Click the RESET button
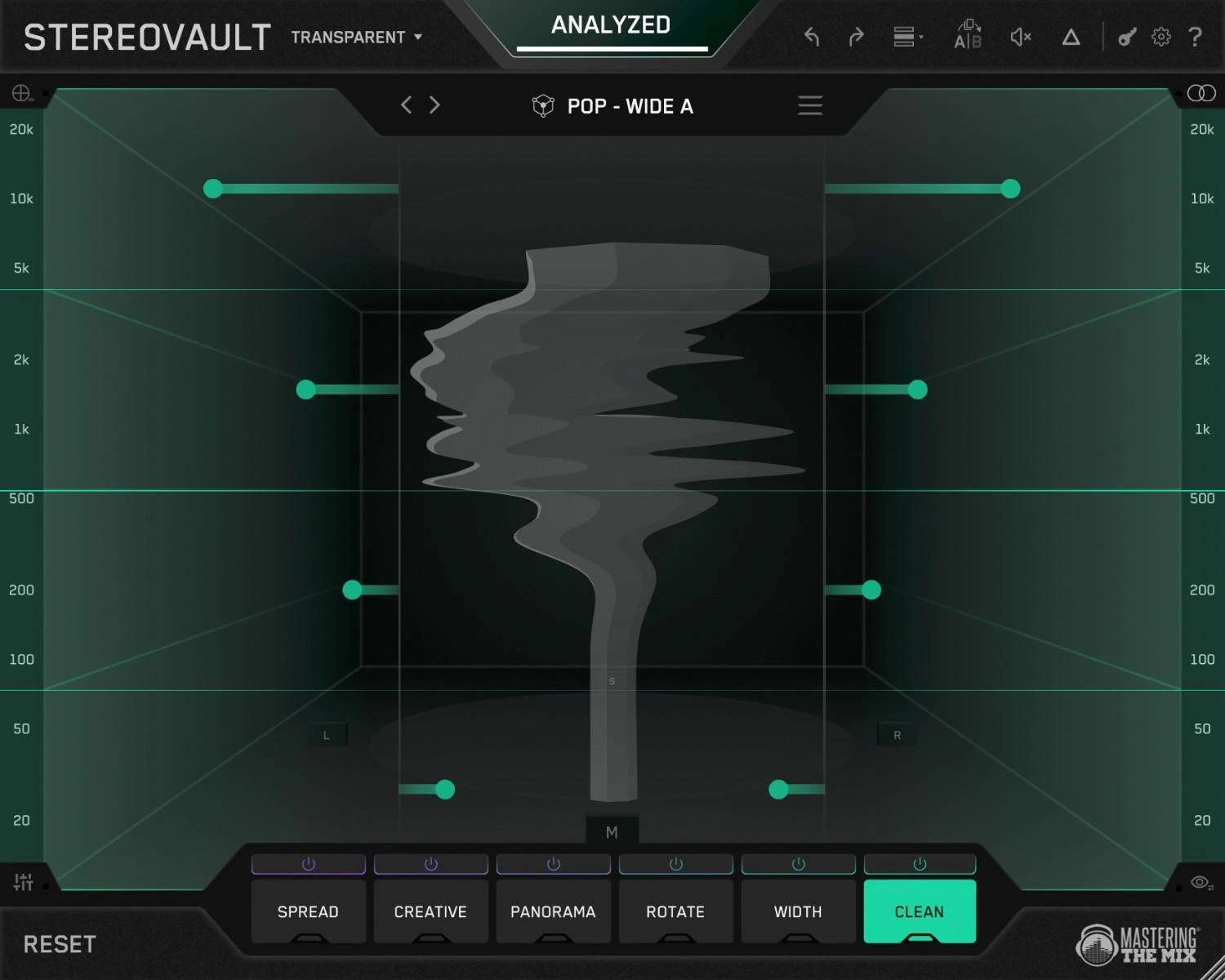 coord(60,945)
